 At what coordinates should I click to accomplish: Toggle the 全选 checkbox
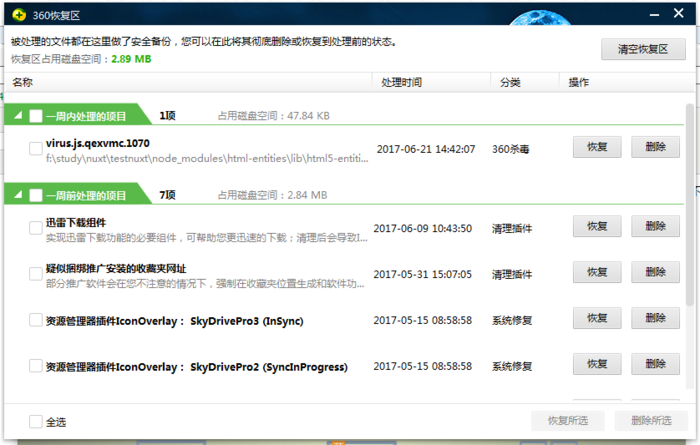36,421
